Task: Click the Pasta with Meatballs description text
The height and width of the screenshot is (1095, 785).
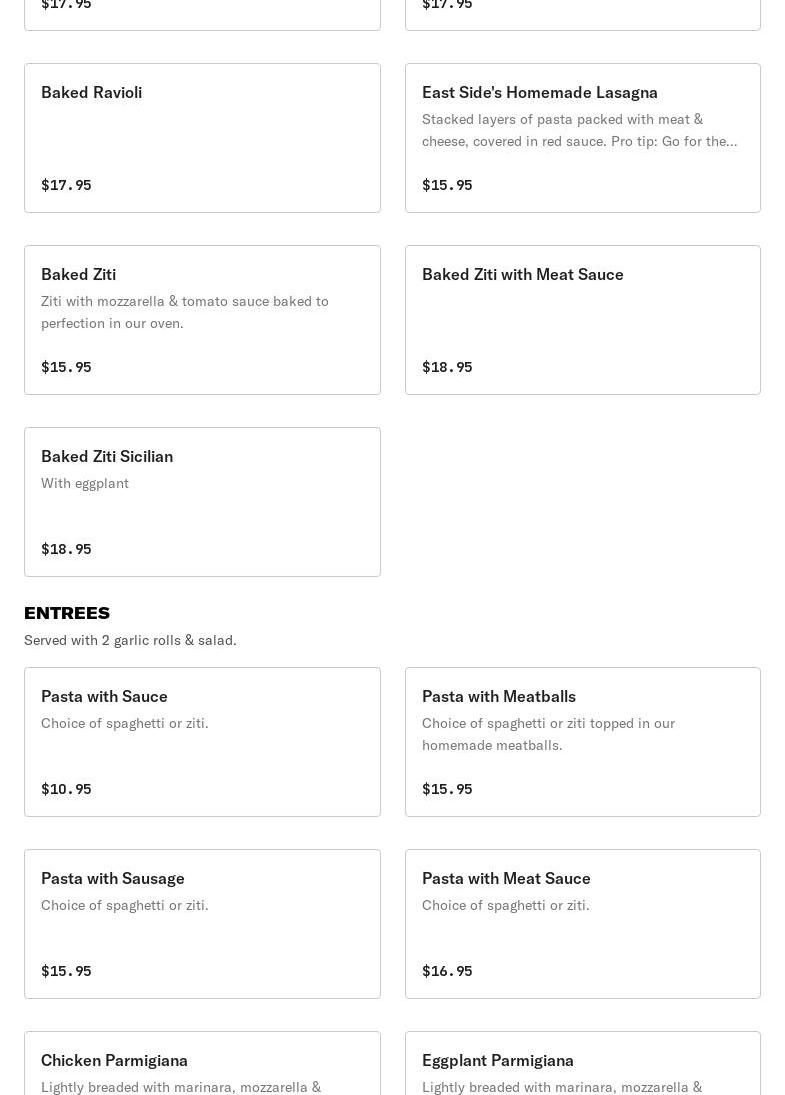Action: click(x=548, y=734)
